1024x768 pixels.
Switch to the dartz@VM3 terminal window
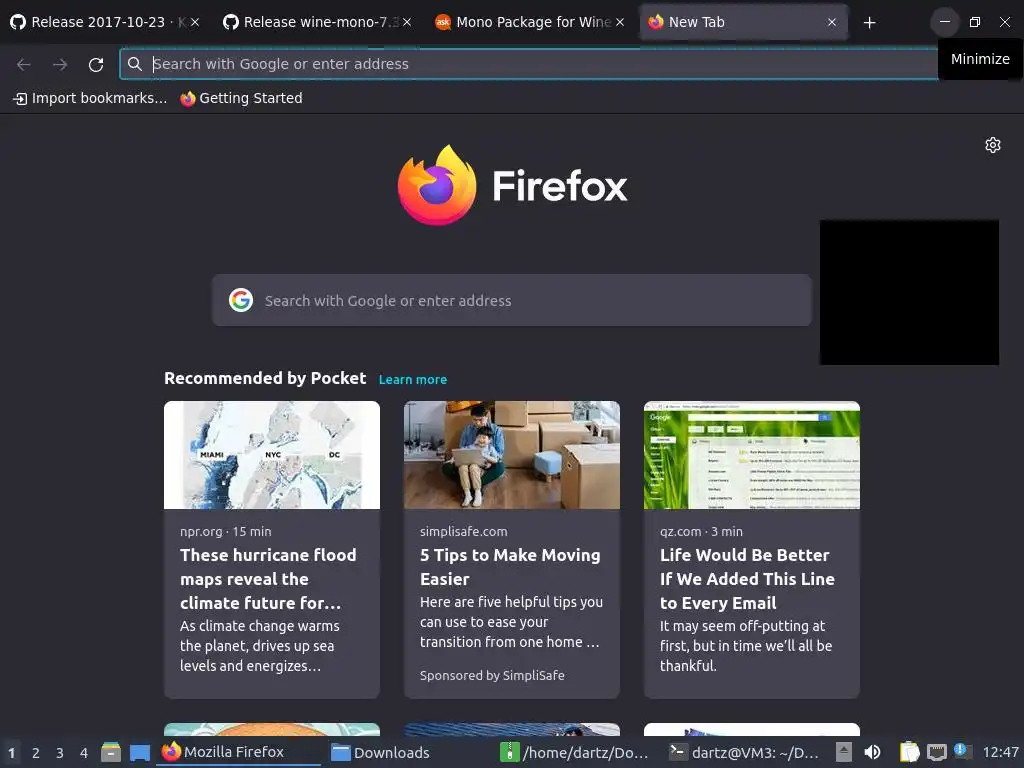coord(747,752)
